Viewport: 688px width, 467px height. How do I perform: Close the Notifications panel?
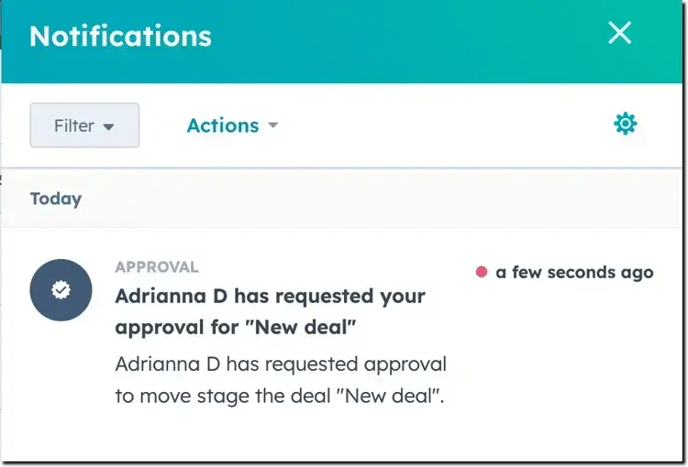point(620,33)
